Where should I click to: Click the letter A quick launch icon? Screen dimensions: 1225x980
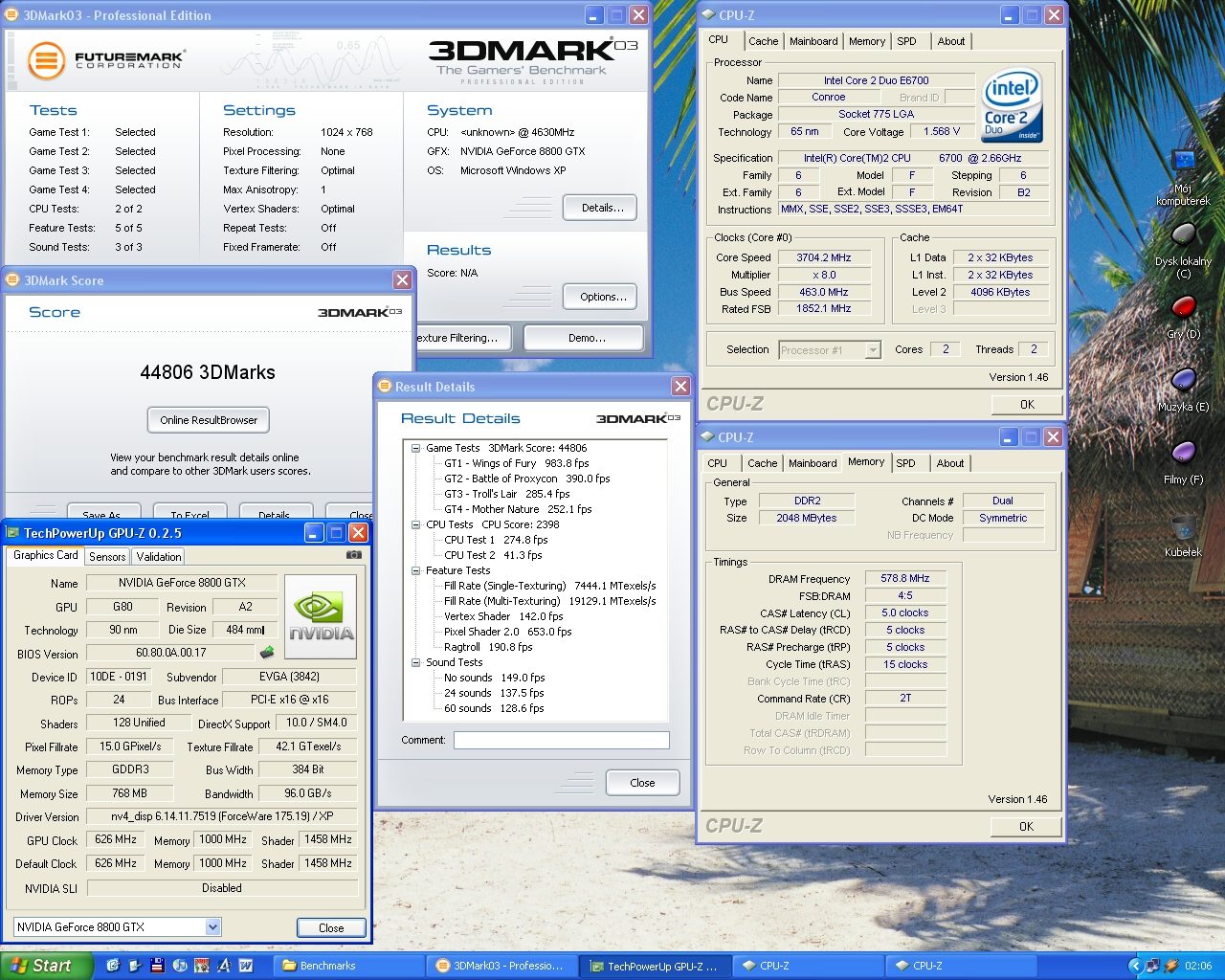(x=224, y=966)
